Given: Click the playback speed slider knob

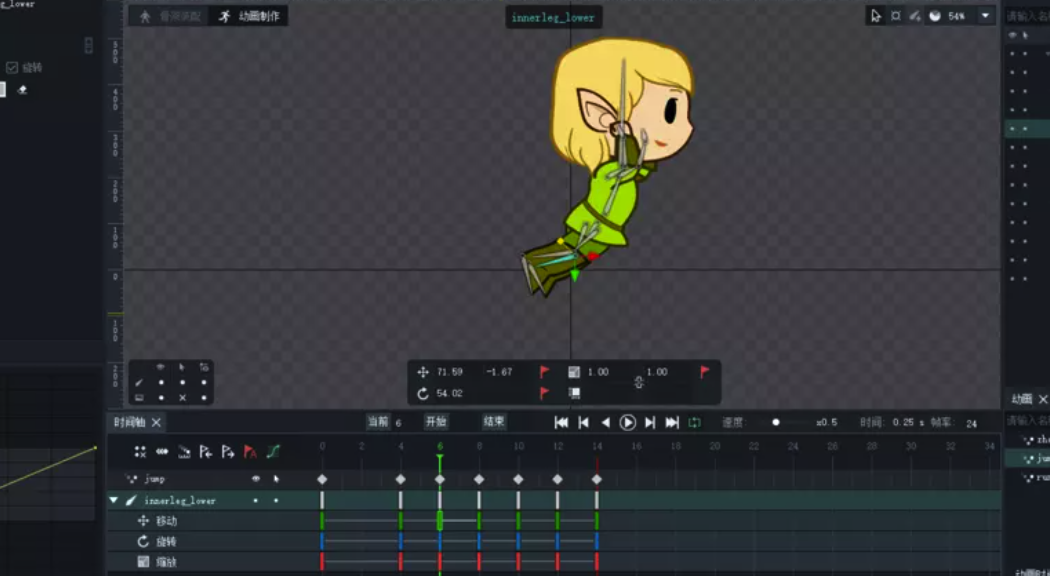Looking at the screenshot, I should 775,423.
